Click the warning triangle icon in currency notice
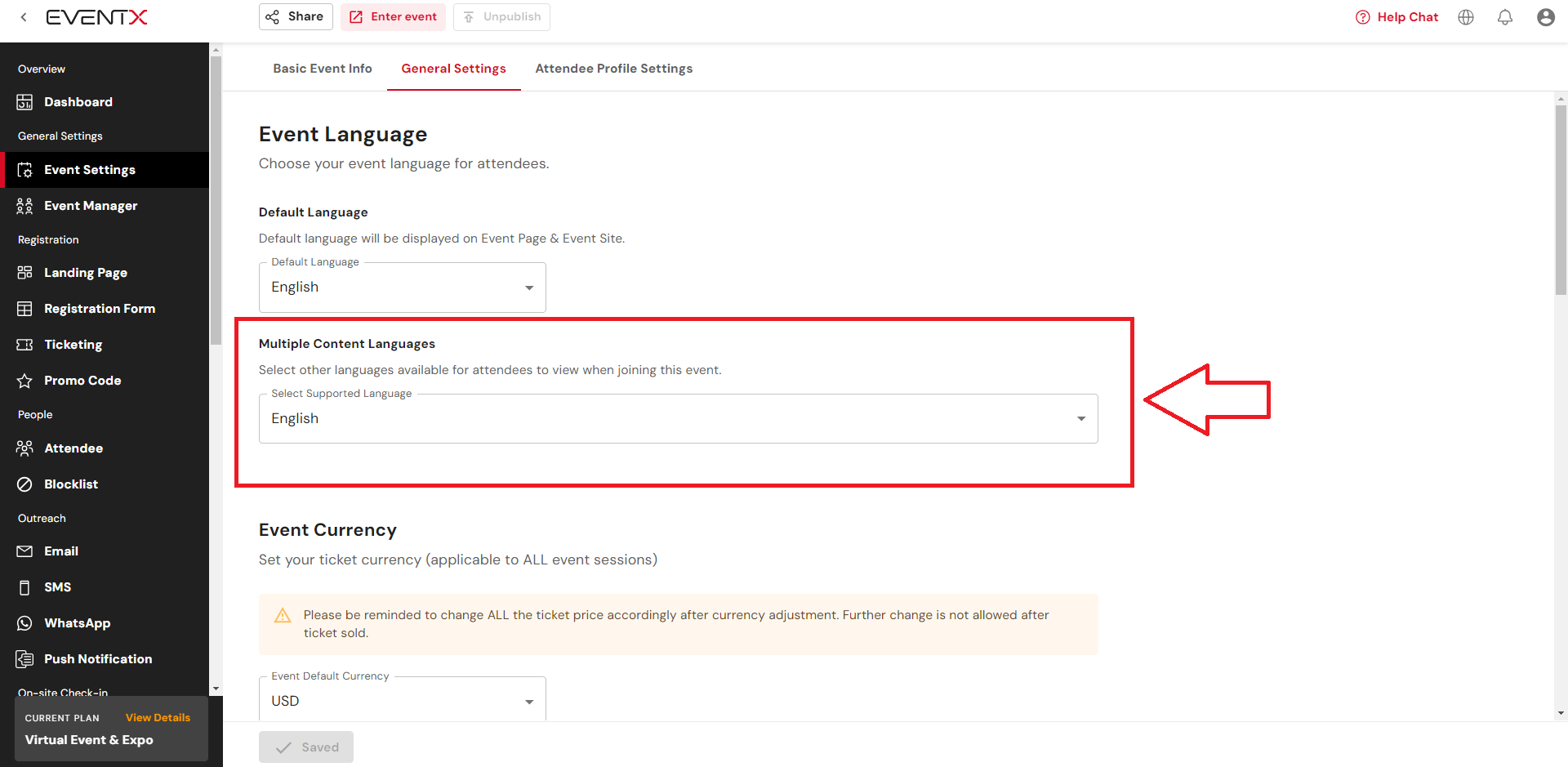 (283, 615)
